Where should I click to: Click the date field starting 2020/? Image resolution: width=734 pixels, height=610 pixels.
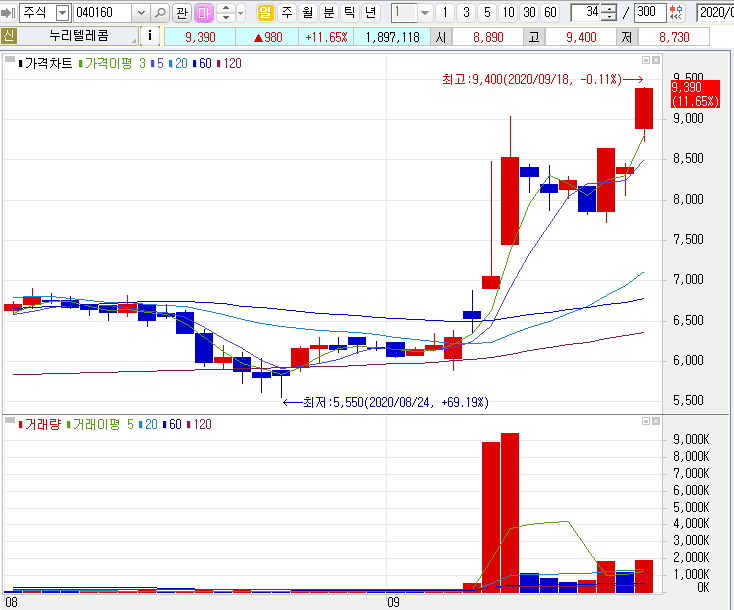coord(715,13)
